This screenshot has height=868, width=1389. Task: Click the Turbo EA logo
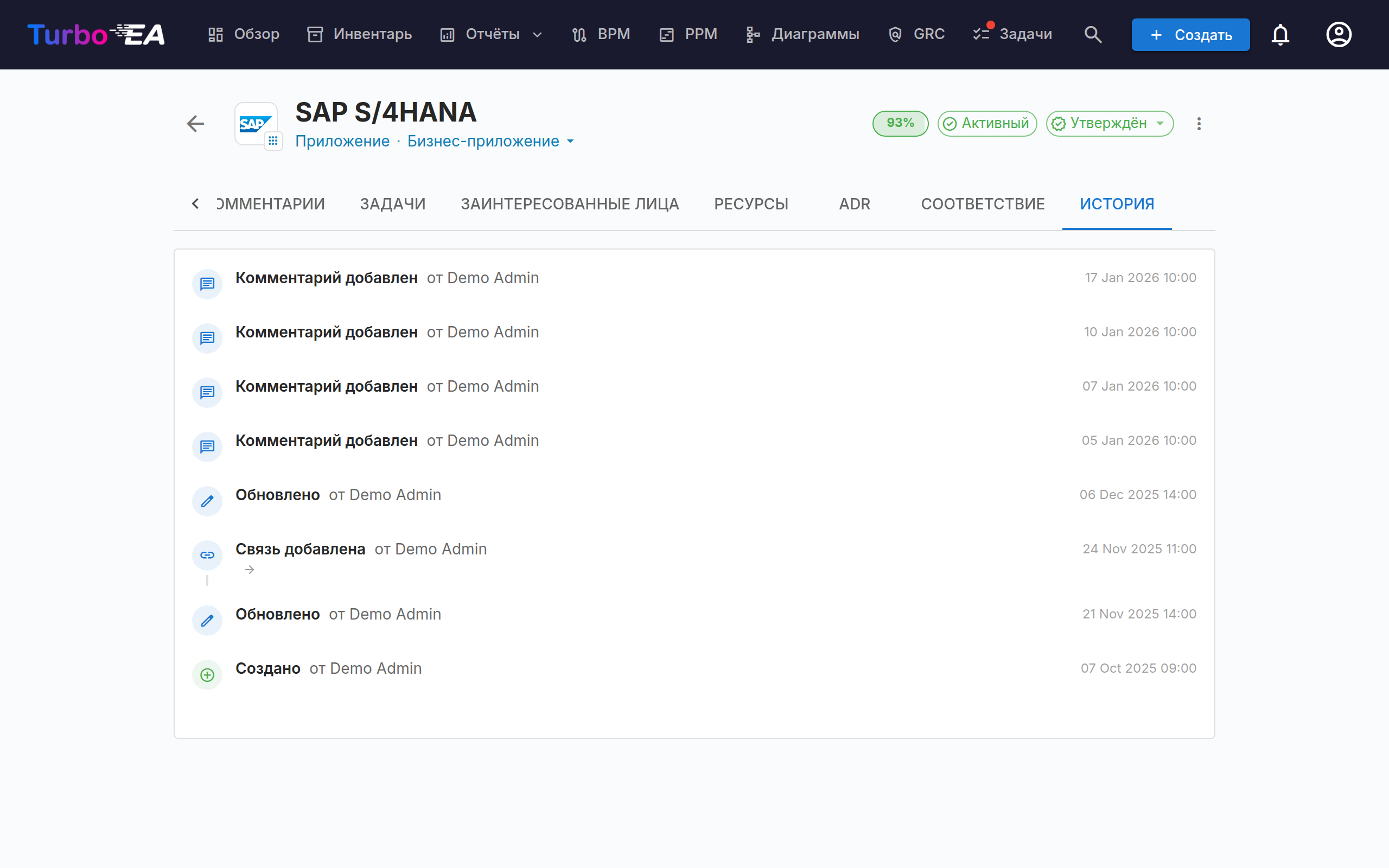(x=97, y=34)
